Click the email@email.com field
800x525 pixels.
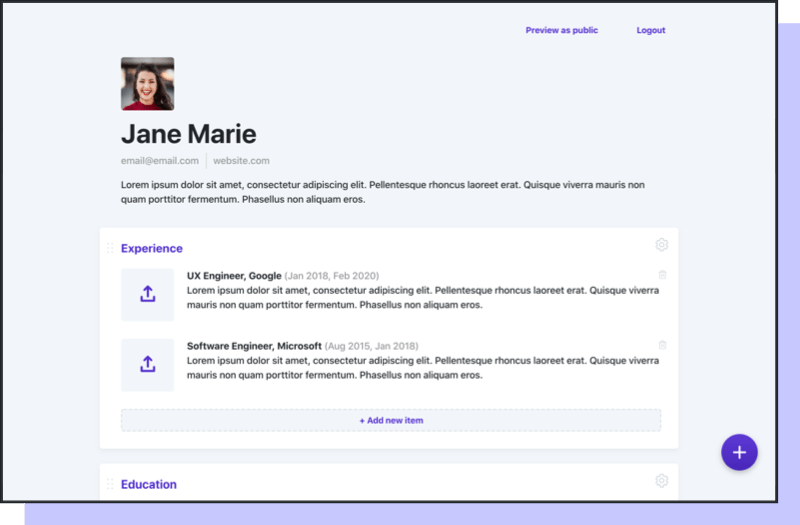(x=159, y=160)
